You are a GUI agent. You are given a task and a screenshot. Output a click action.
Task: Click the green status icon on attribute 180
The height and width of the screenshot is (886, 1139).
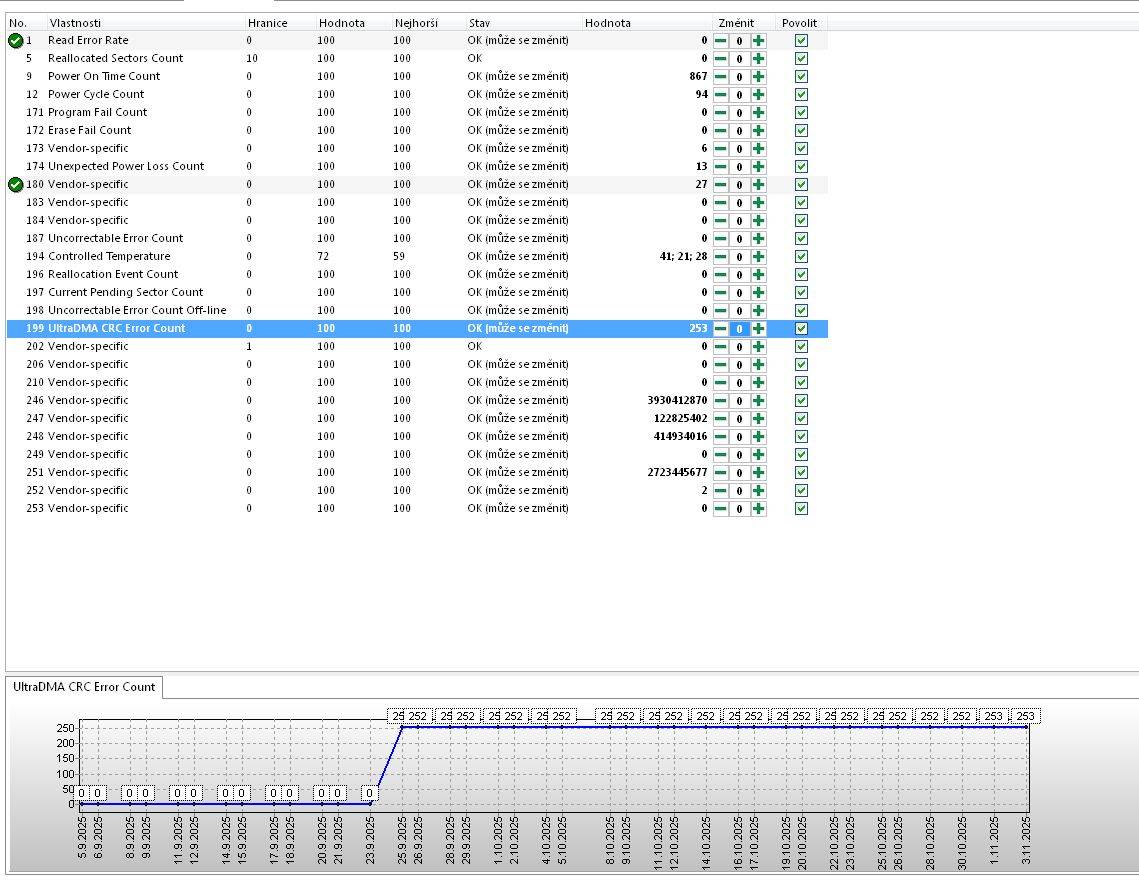[15, 185]
